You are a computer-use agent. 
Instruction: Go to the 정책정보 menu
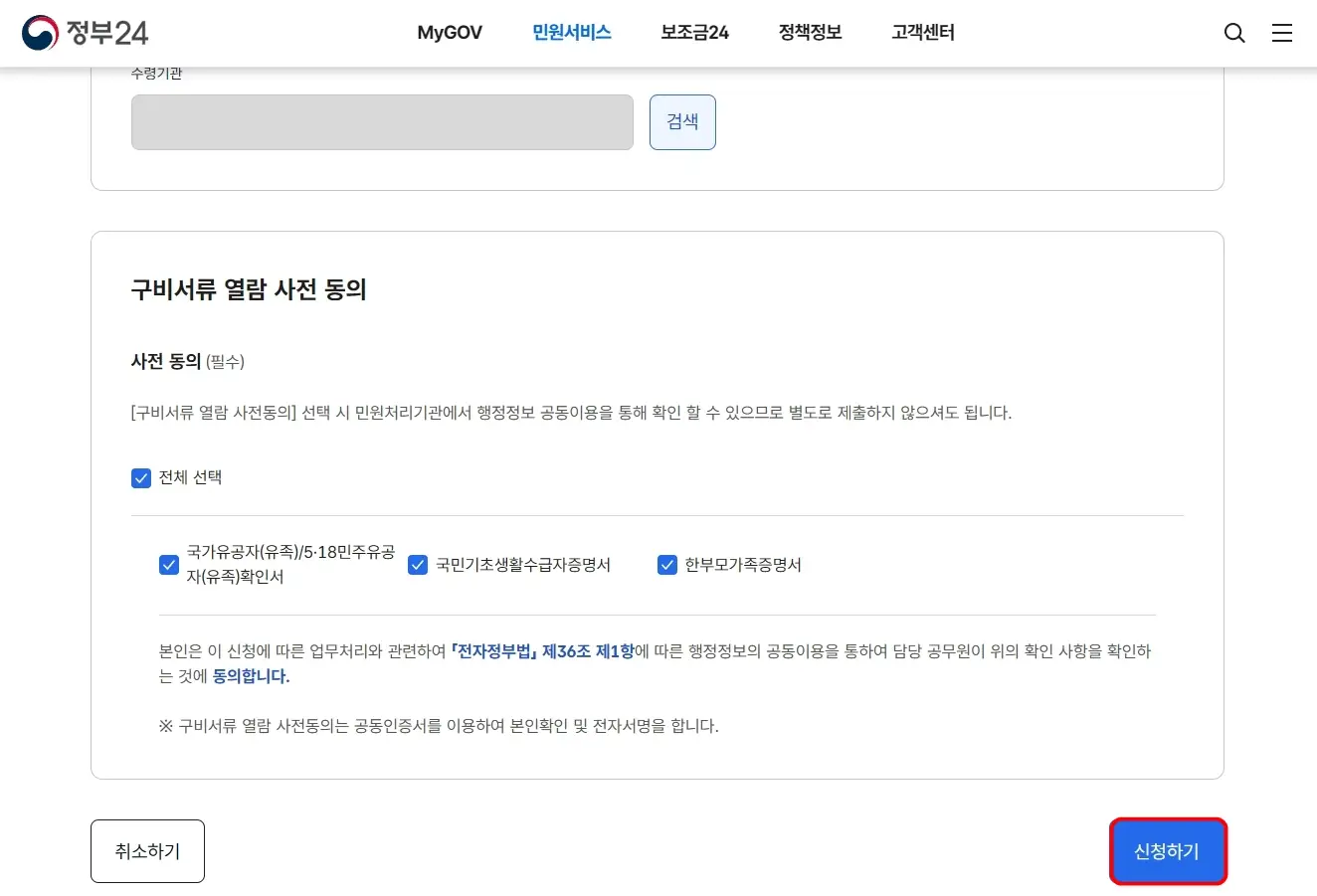(810, 33)
